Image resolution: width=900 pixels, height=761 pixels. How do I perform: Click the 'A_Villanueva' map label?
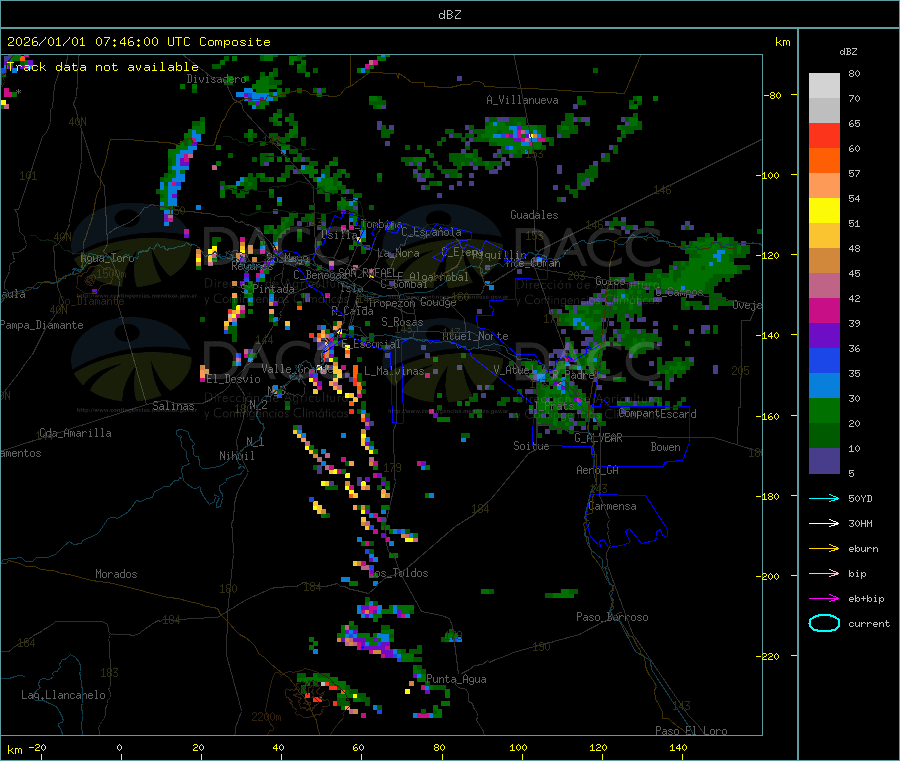pos(522,100)
